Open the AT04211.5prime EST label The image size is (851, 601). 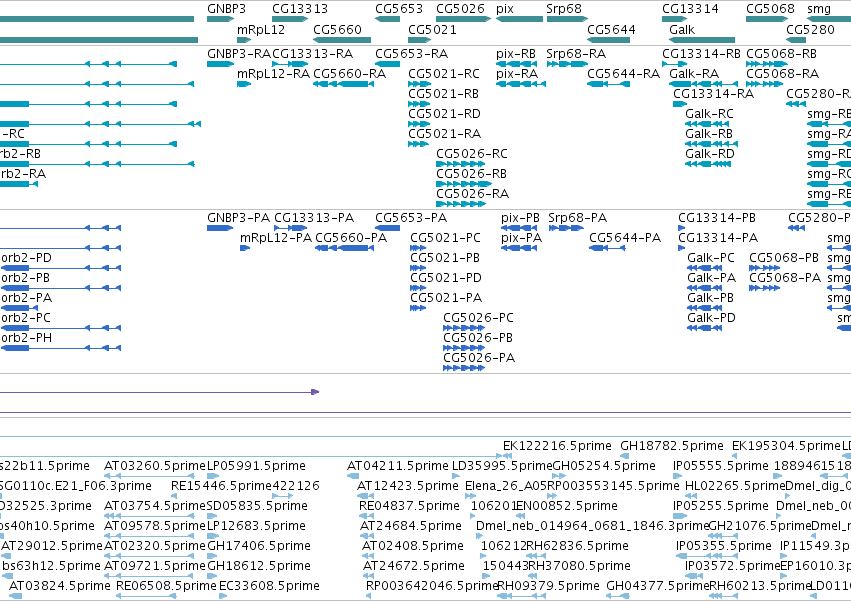[x=398, y=466]
